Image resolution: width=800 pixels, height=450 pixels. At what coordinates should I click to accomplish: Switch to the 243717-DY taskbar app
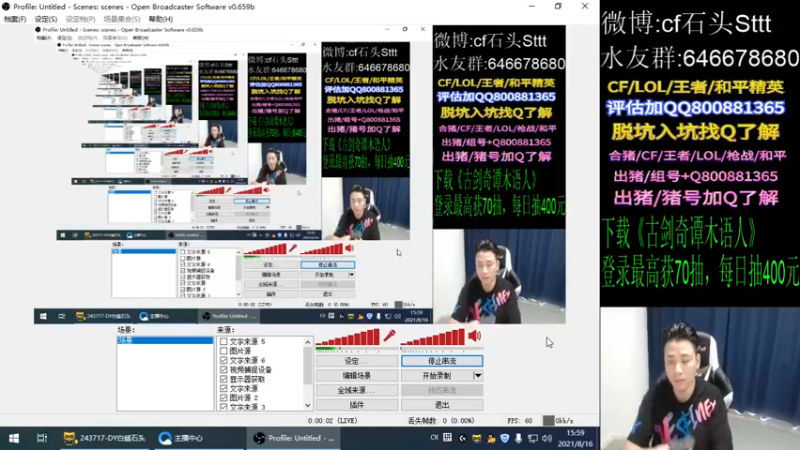[104, 438]
